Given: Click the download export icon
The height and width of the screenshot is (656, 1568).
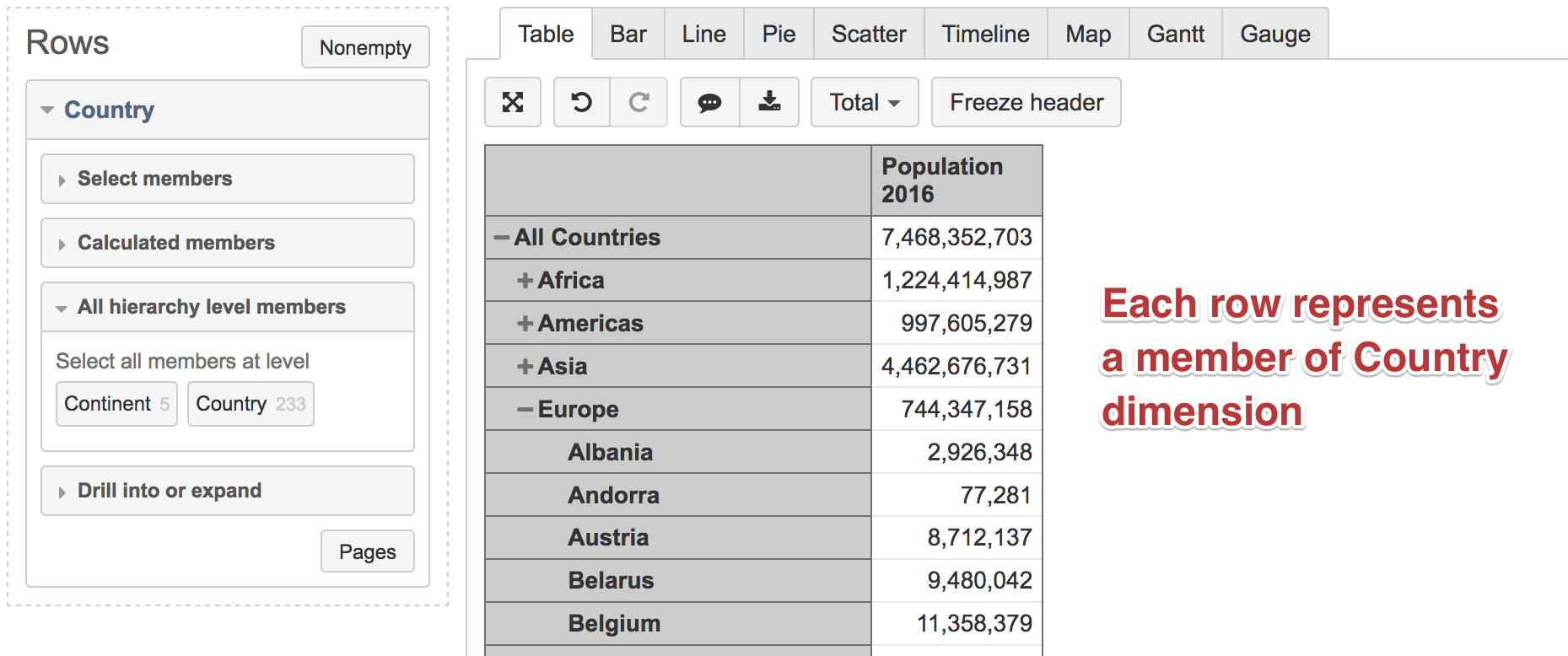Looking at the screenshot, I should click(x=769, y=102).
